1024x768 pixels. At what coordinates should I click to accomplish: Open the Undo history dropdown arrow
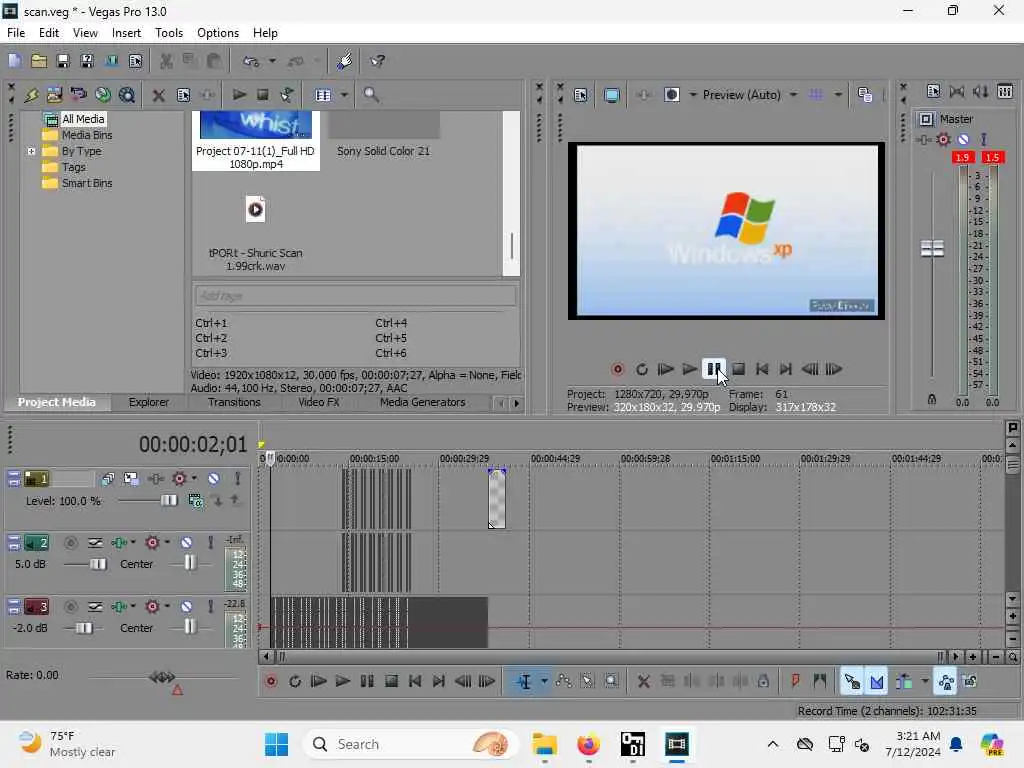272,61
